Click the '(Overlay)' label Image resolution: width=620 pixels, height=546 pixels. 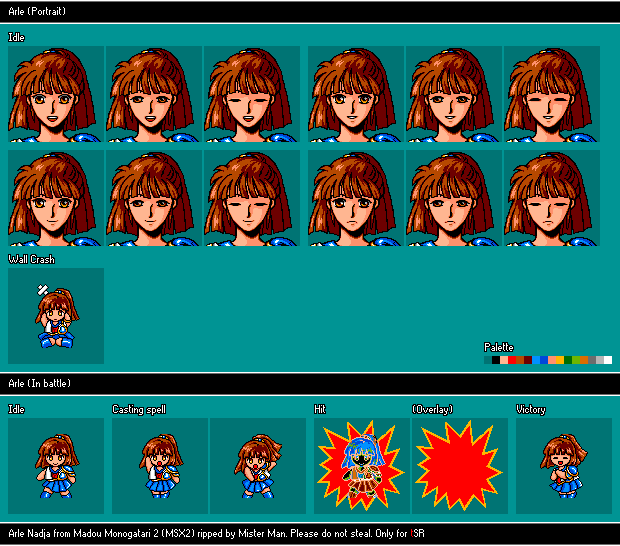click(x=433, y=409)
